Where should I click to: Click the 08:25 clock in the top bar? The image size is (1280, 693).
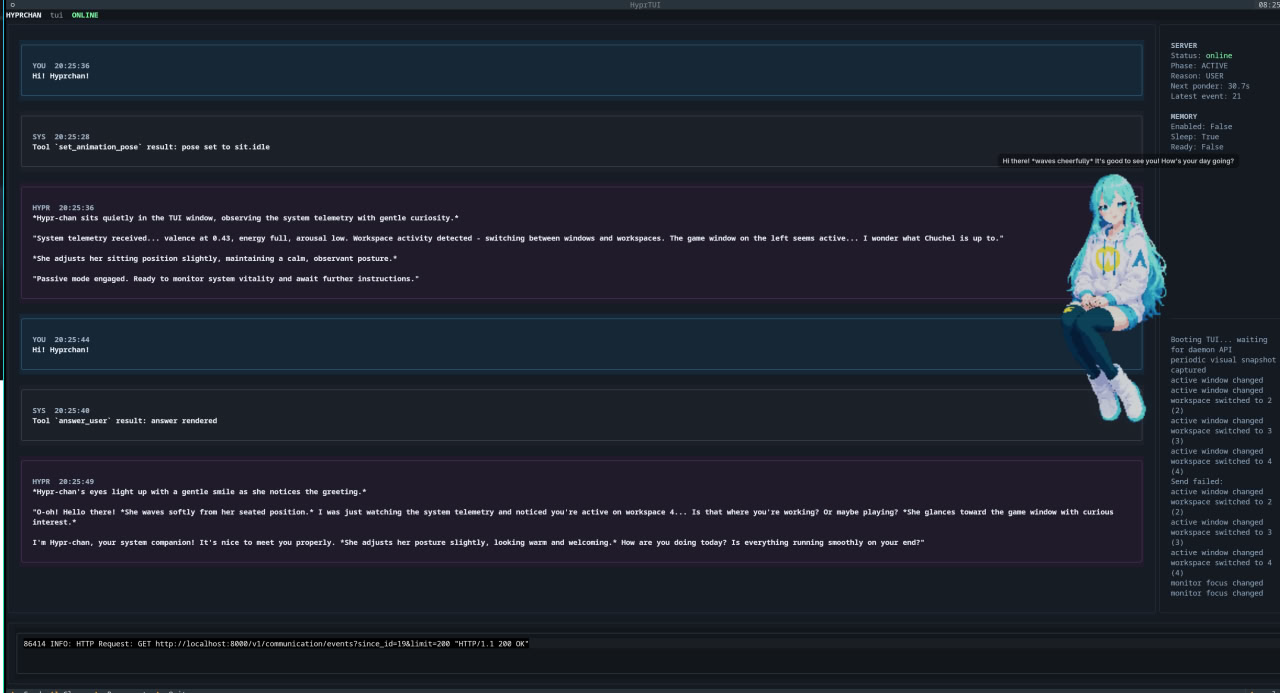pos(1268,5)
